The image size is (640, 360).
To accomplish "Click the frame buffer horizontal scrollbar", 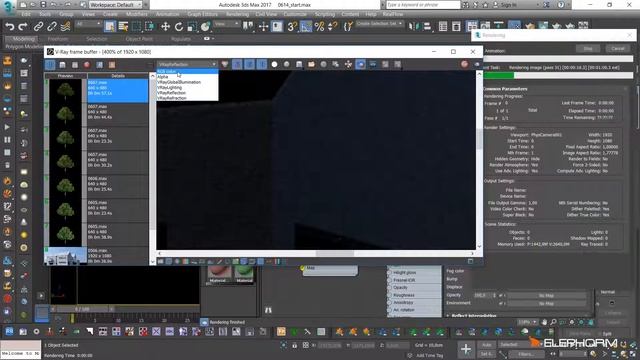I will 316,253.
